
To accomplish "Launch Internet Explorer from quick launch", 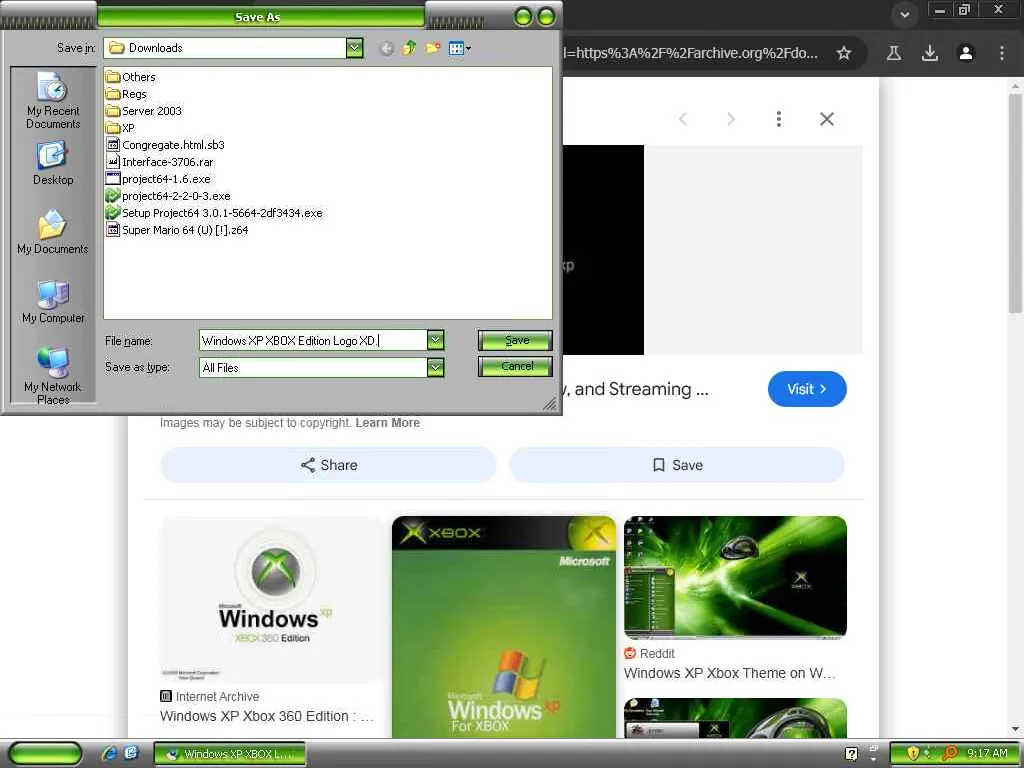I will point(109,754).
